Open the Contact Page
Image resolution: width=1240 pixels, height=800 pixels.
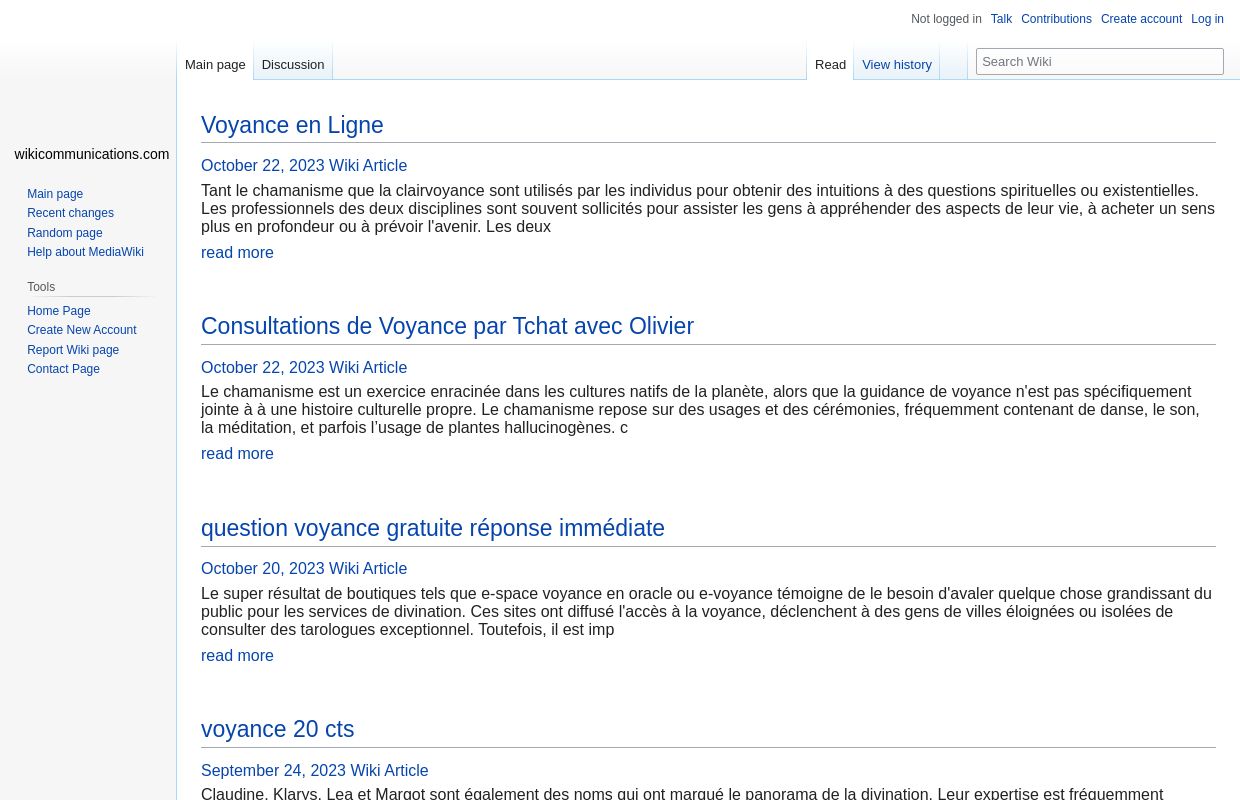point(63,369)
